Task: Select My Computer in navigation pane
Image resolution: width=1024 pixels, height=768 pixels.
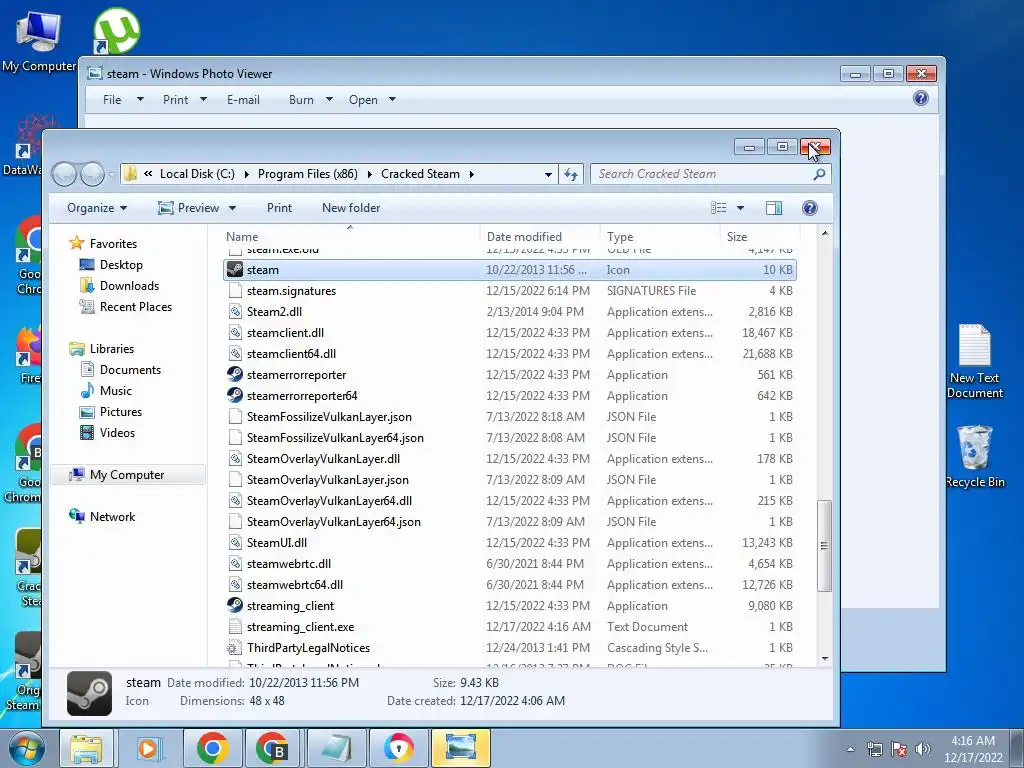Action: (128, 475)
